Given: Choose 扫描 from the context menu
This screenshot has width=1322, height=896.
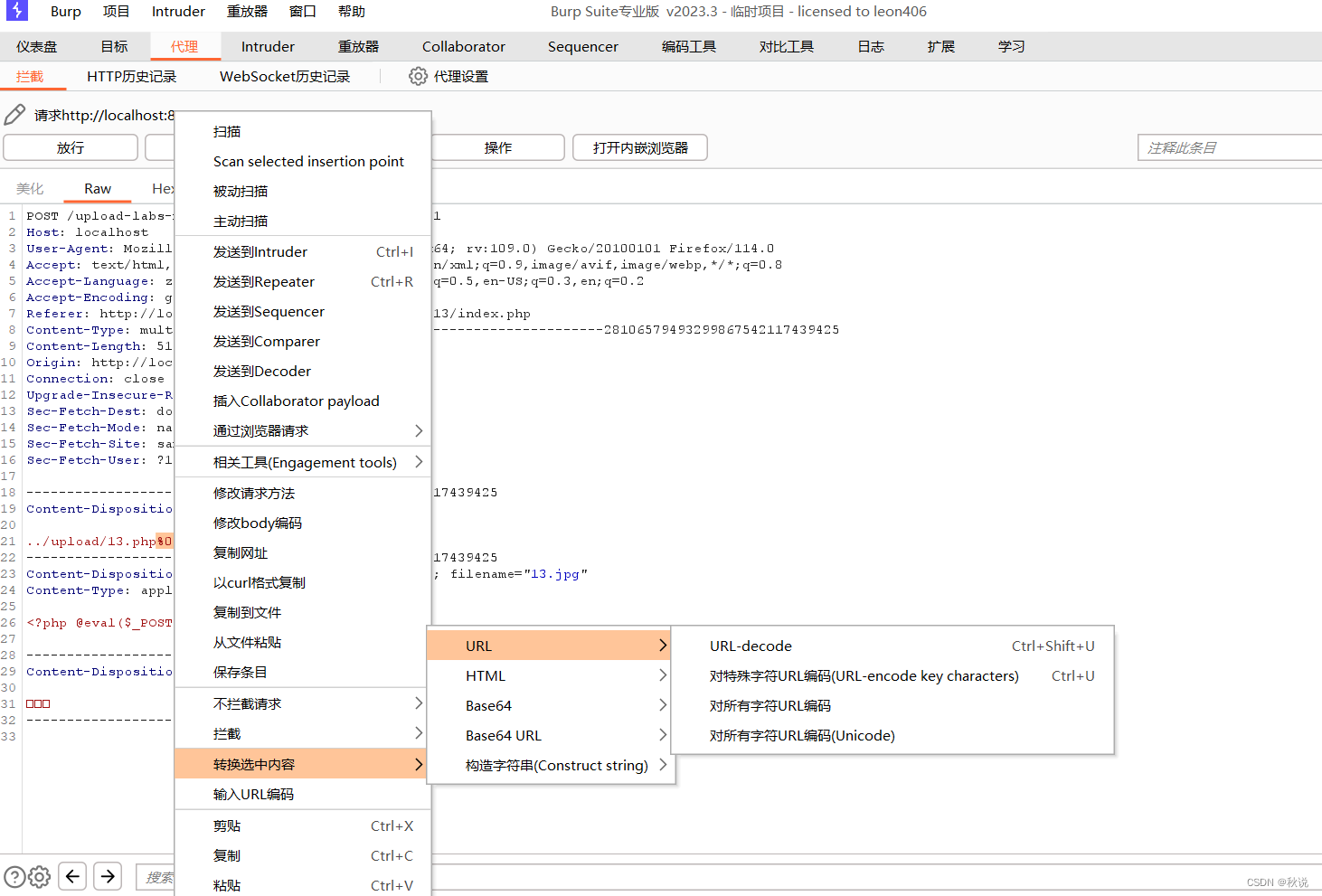Looking at the screenshot, I should (302, 131).
